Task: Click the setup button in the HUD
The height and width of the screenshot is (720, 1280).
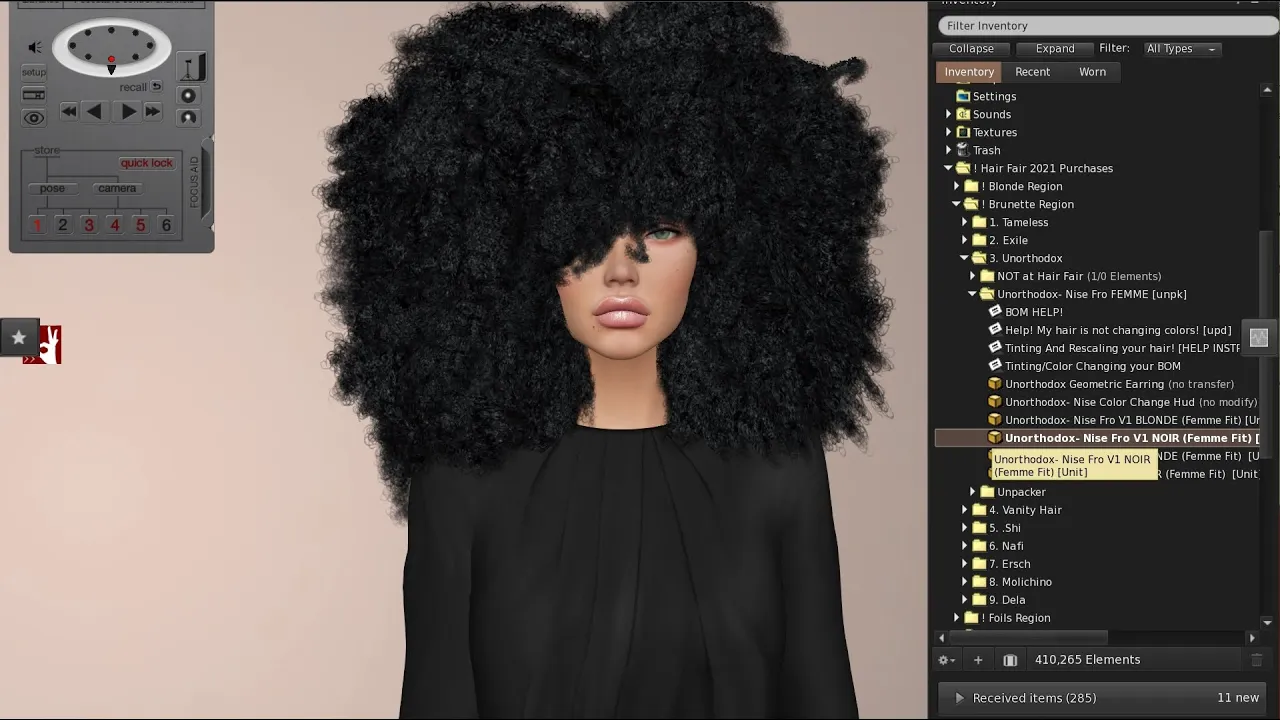Action: (x=34, y=72)
